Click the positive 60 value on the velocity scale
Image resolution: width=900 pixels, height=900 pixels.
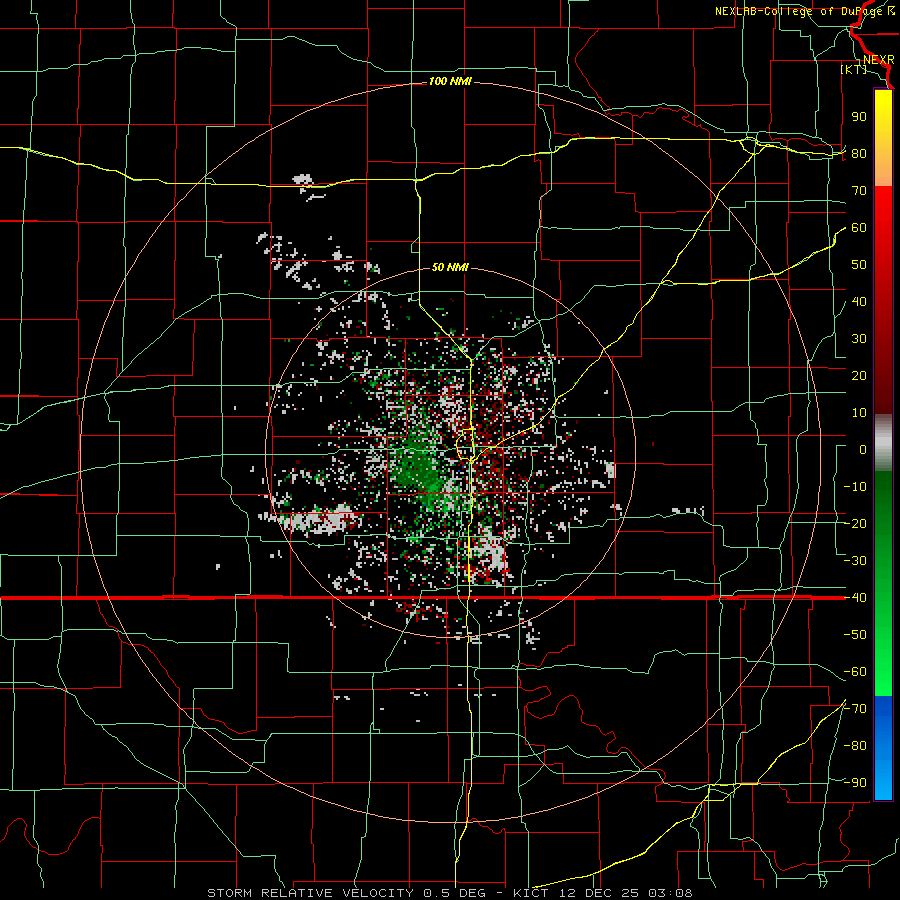pos(859,228)
